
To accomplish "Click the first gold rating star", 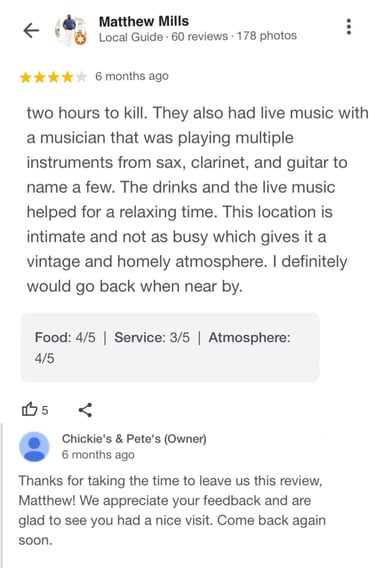I will coord(26,77).
